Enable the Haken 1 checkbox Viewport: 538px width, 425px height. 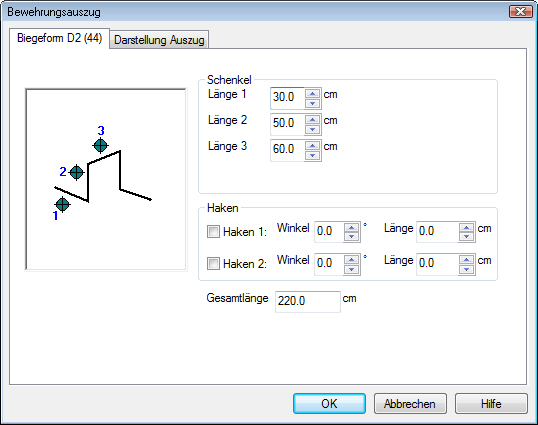point(213,232)
